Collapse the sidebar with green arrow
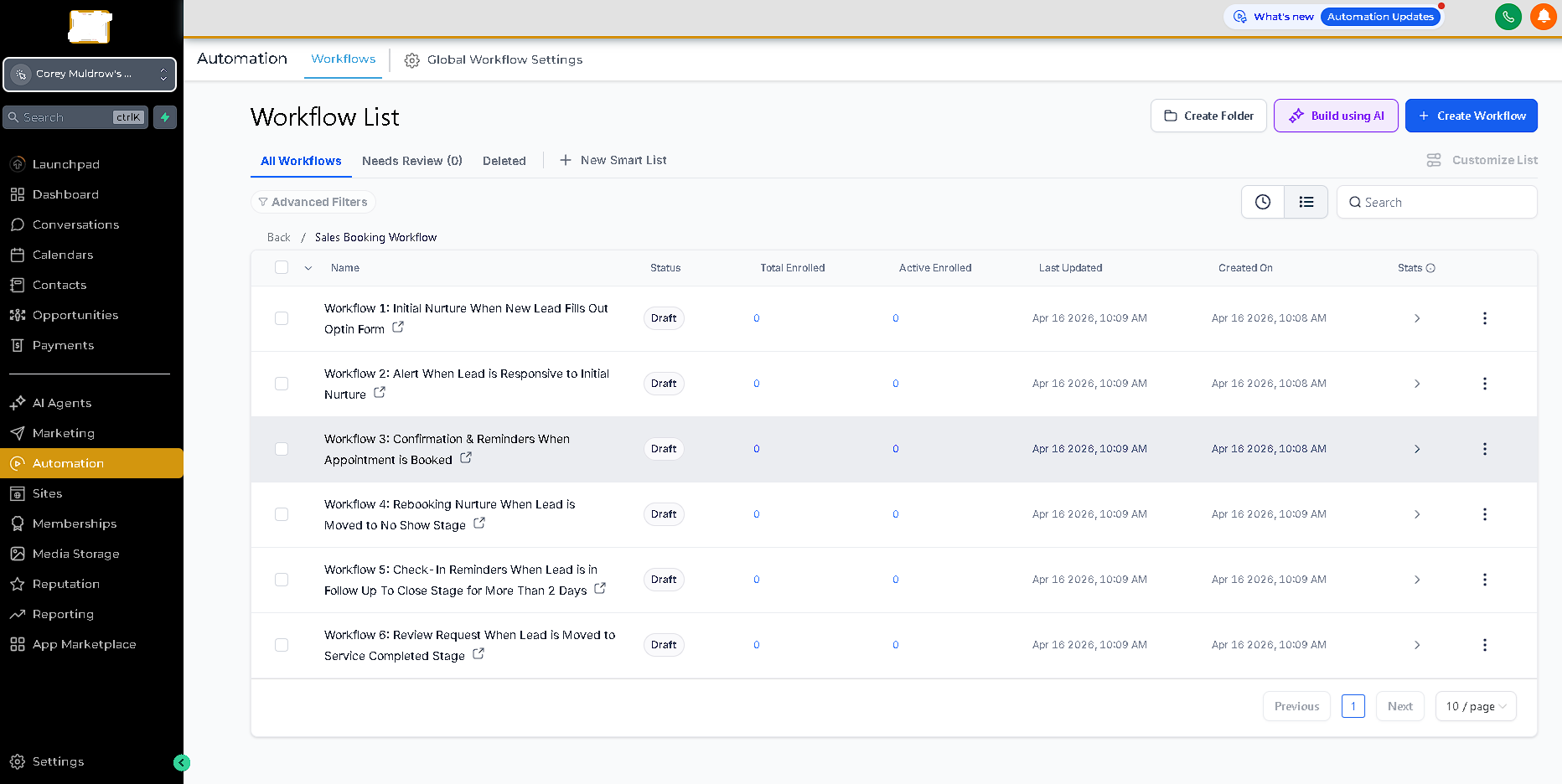This screenshot has width=1562, height=784. click(x=182, y=762)
